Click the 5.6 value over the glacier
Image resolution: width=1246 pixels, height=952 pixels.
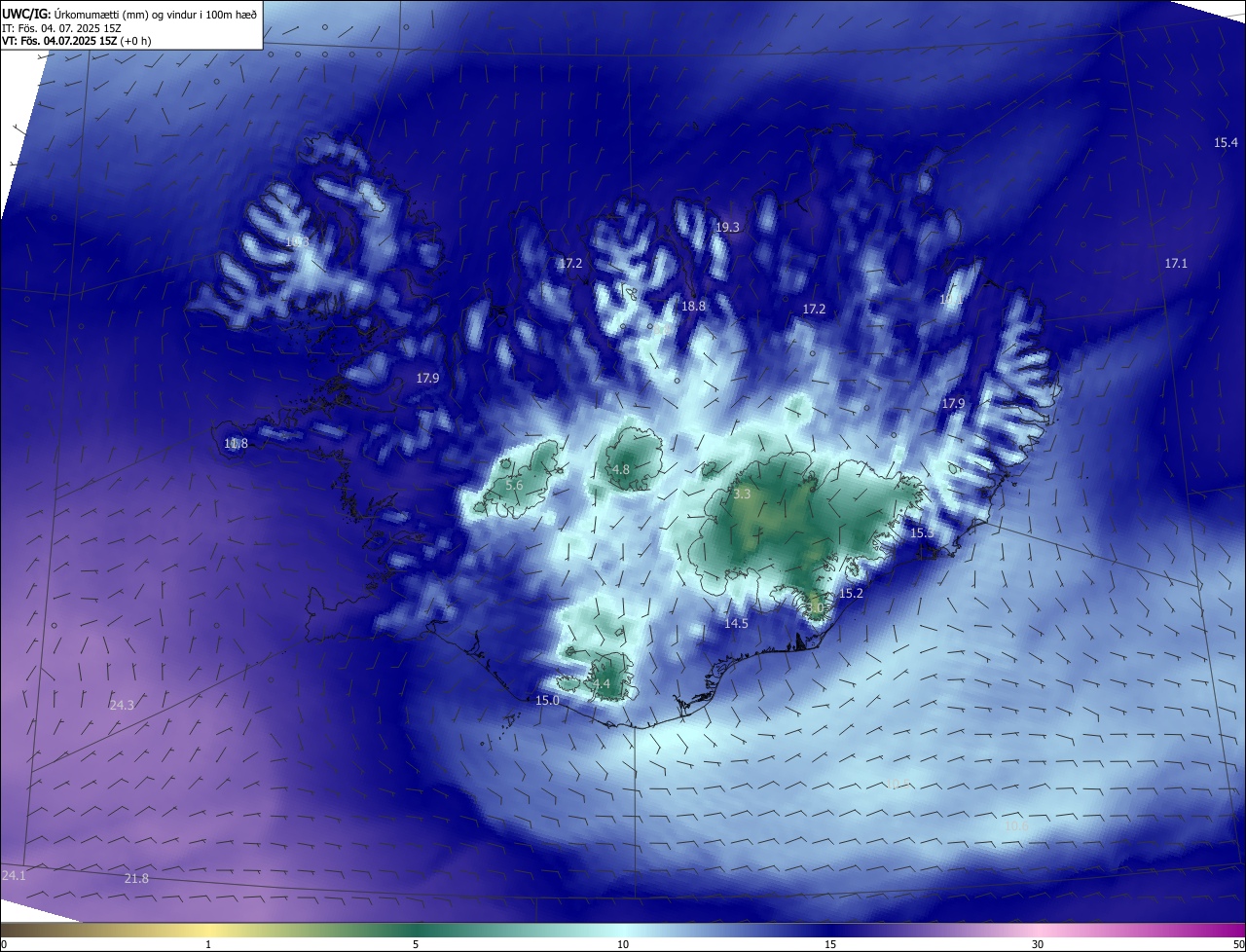(x=514, y=485)
